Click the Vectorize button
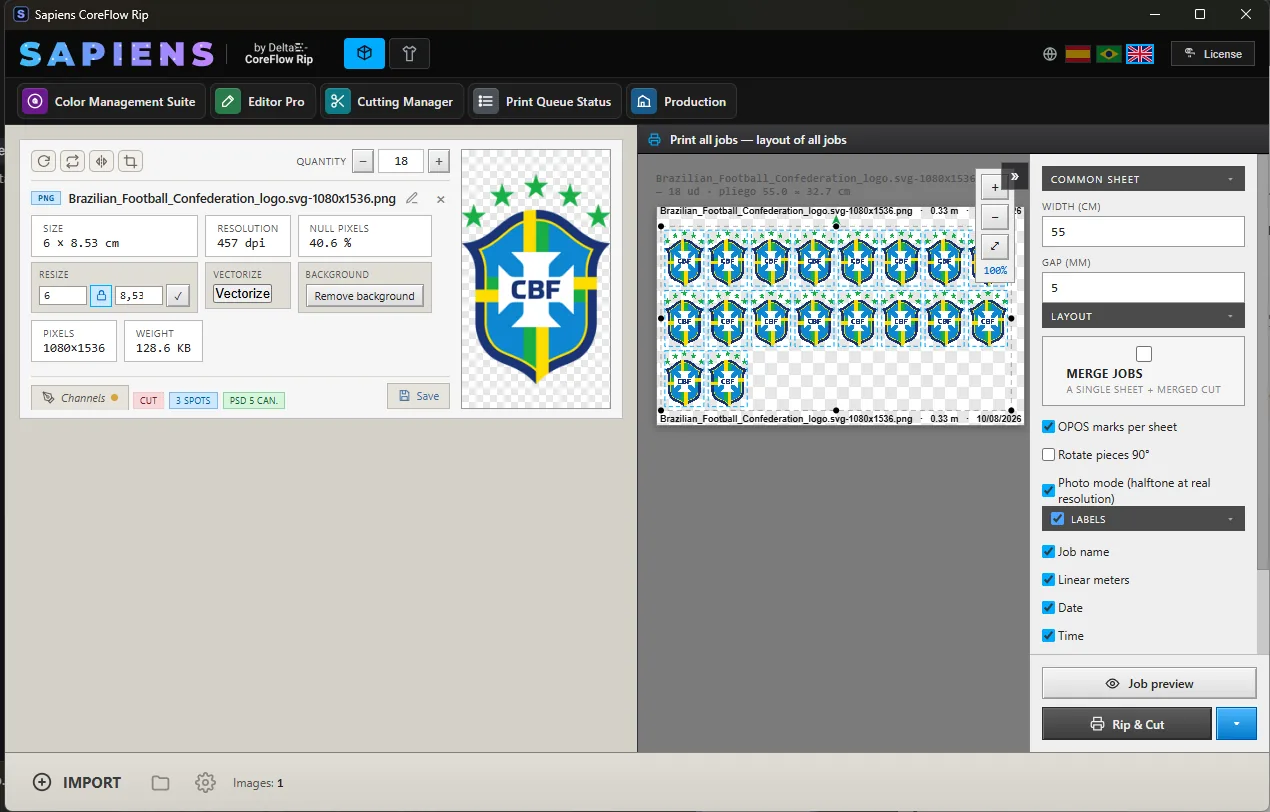Screen dimensions: 1270x812 pos(243,294)
